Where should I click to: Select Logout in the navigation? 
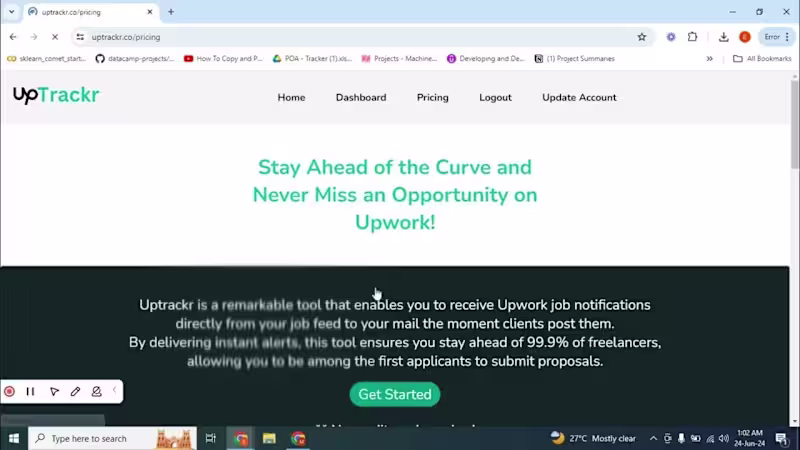[495, 97]
